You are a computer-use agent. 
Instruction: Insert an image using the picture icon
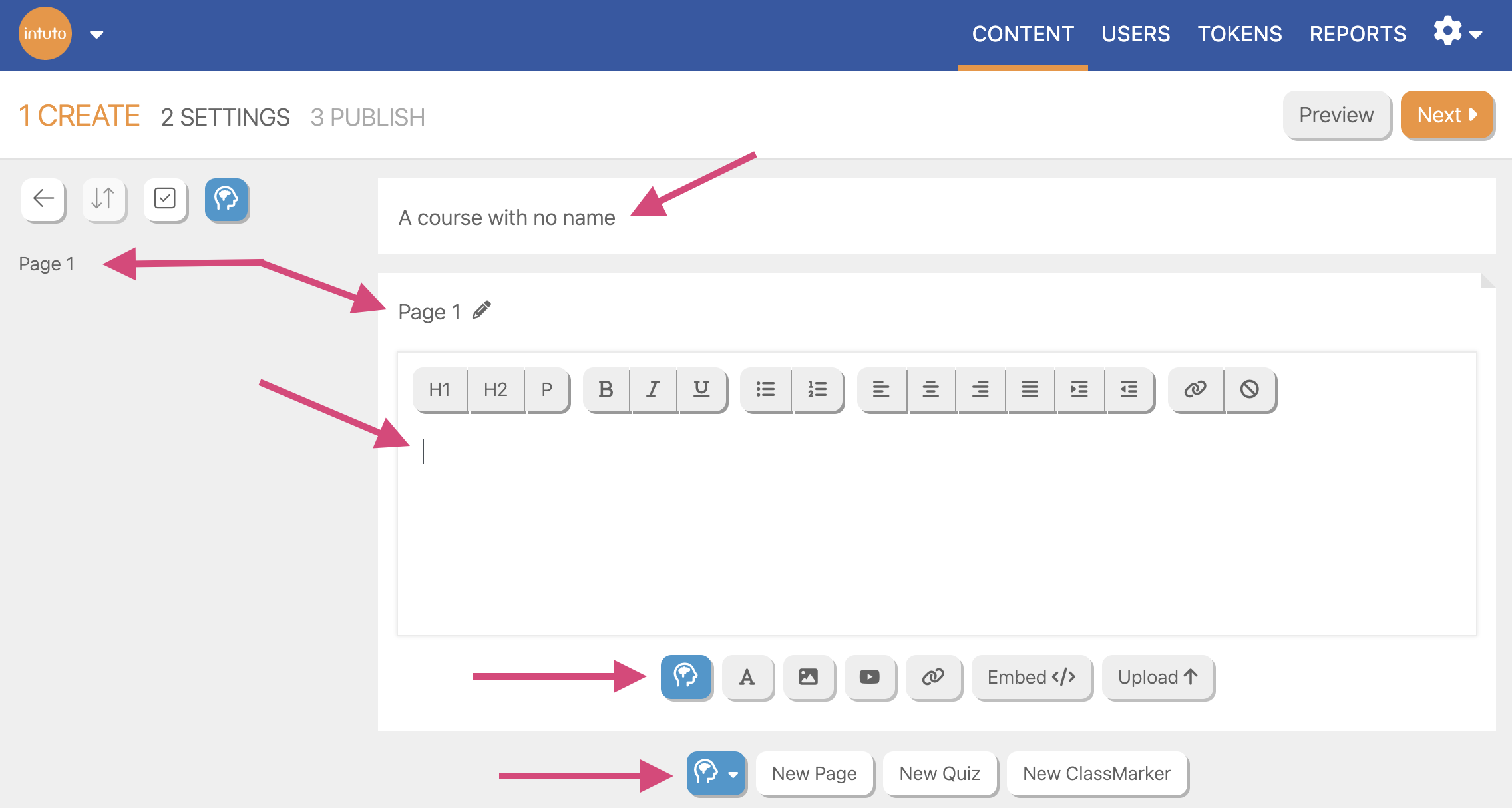click(808, 677)
